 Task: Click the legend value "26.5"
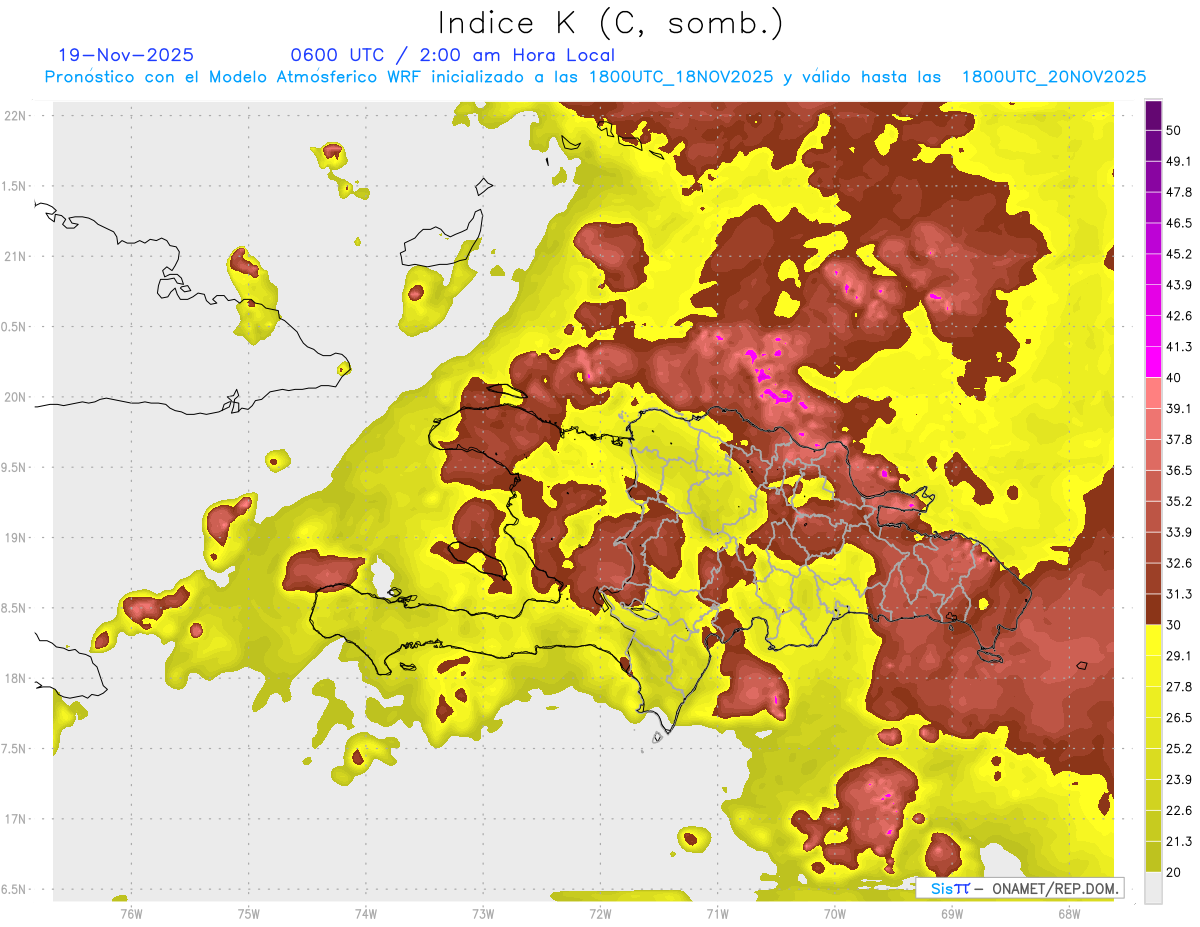(1178, 719)
